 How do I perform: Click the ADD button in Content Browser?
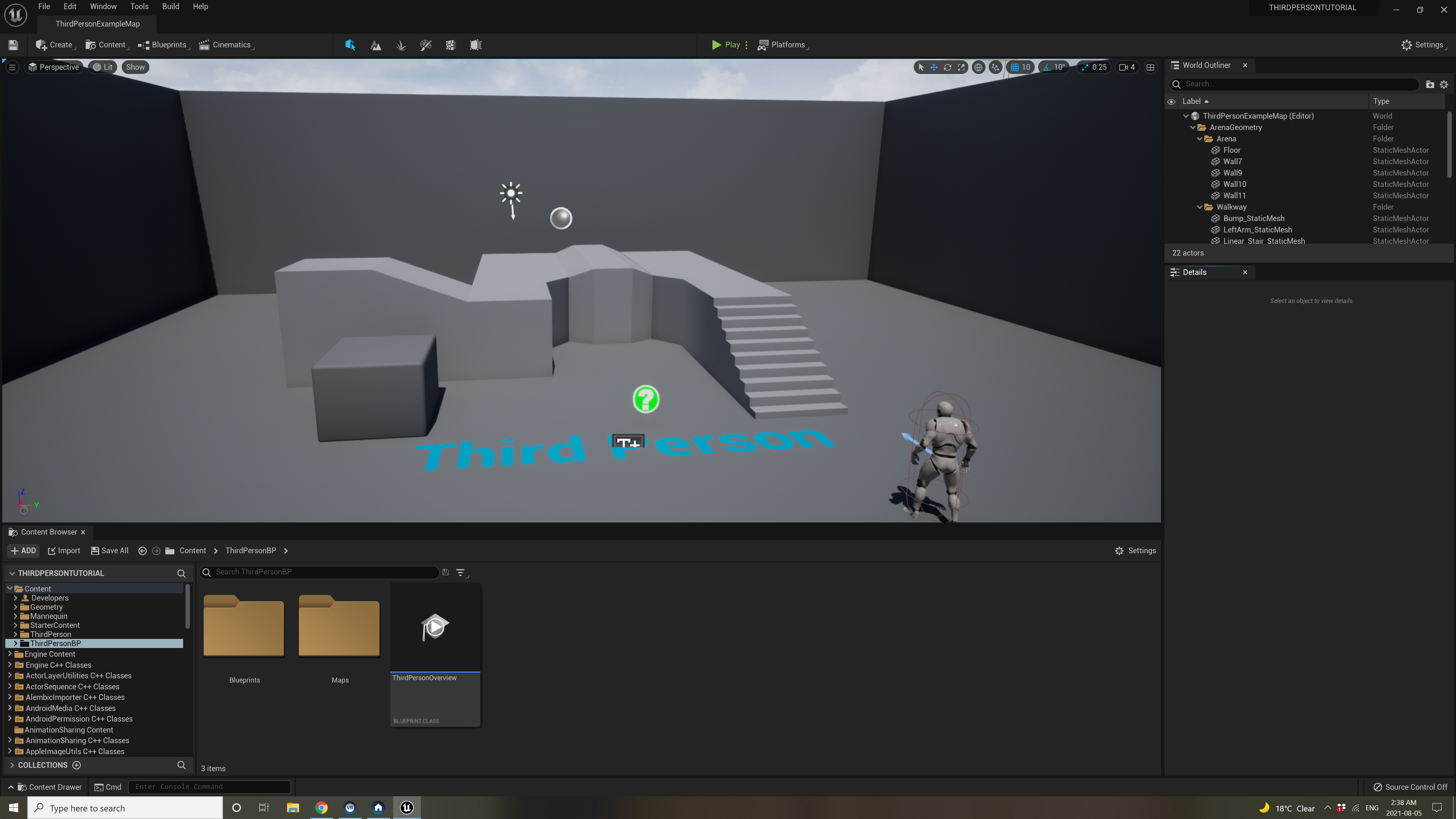[x=23, y=551]
